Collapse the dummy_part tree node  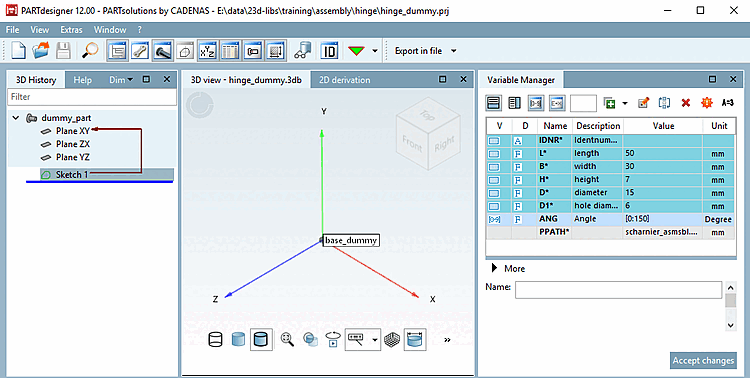coord(16,118)
